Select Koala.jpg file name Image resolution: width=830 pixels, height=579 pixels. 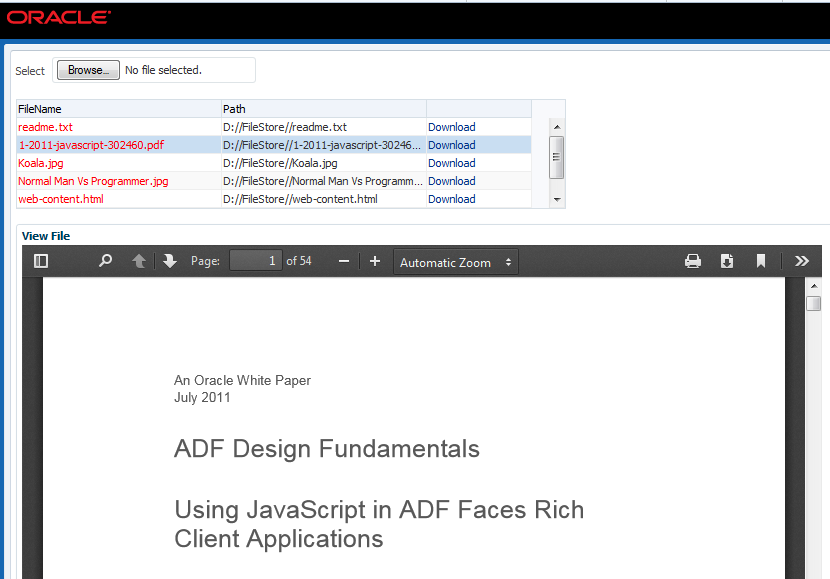point(41,163)
